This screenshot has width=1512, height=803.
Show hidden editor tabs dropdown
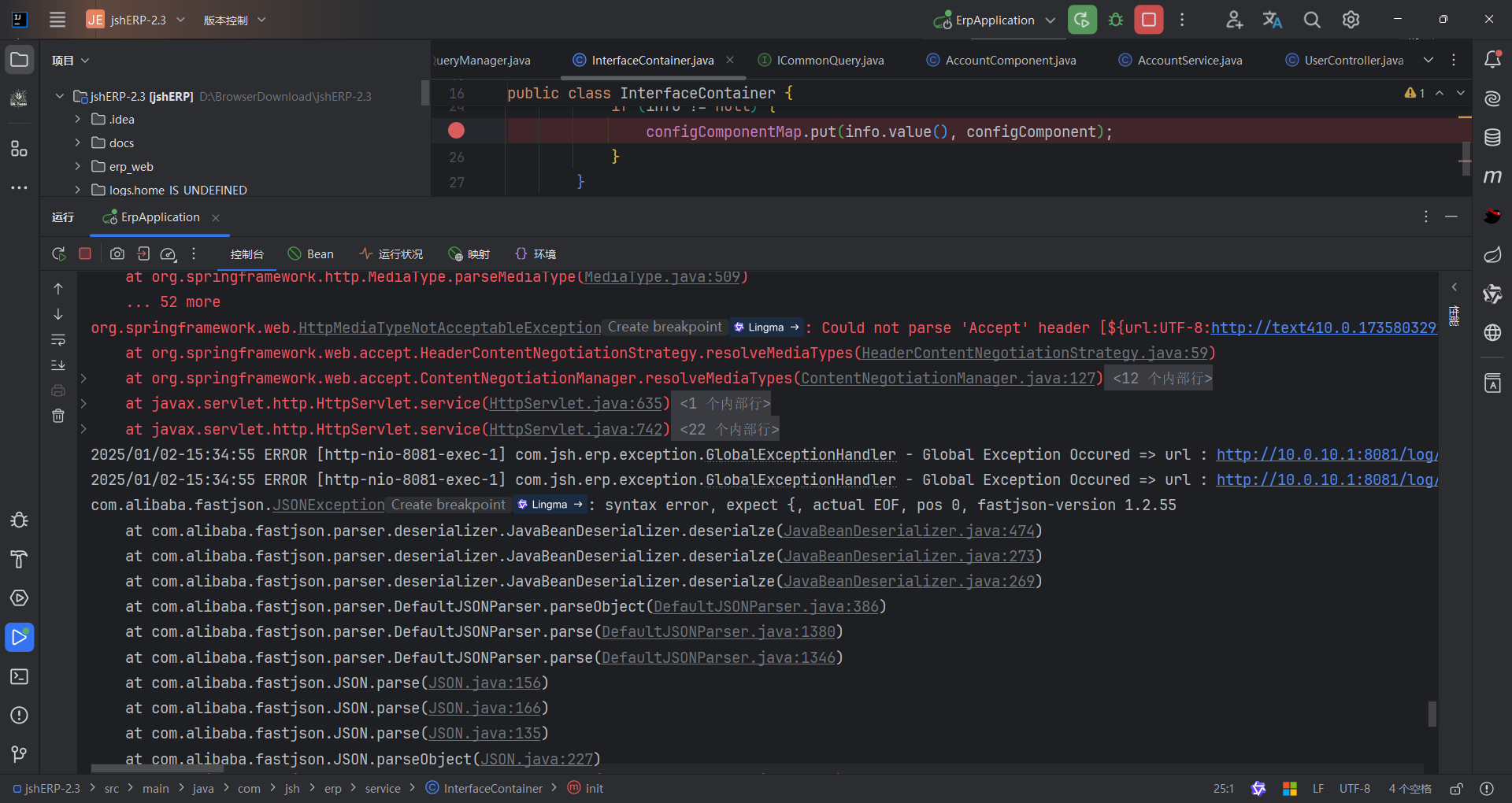tap(1429, 60)
